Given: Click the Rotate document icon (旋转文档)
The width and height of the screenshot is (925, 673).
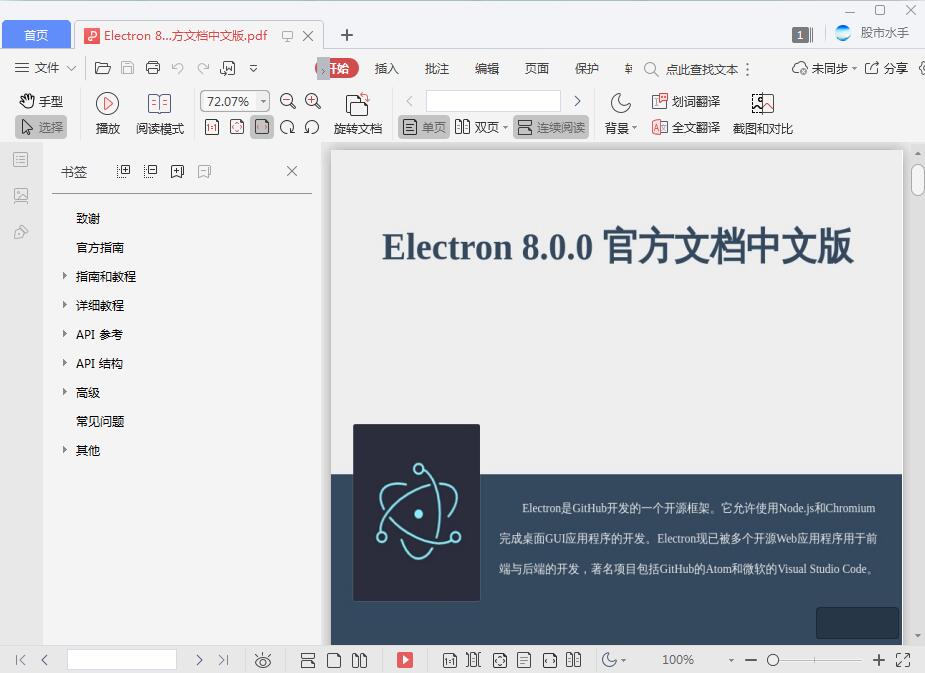Looking at the screenshot, I should [x=358, y=110].
